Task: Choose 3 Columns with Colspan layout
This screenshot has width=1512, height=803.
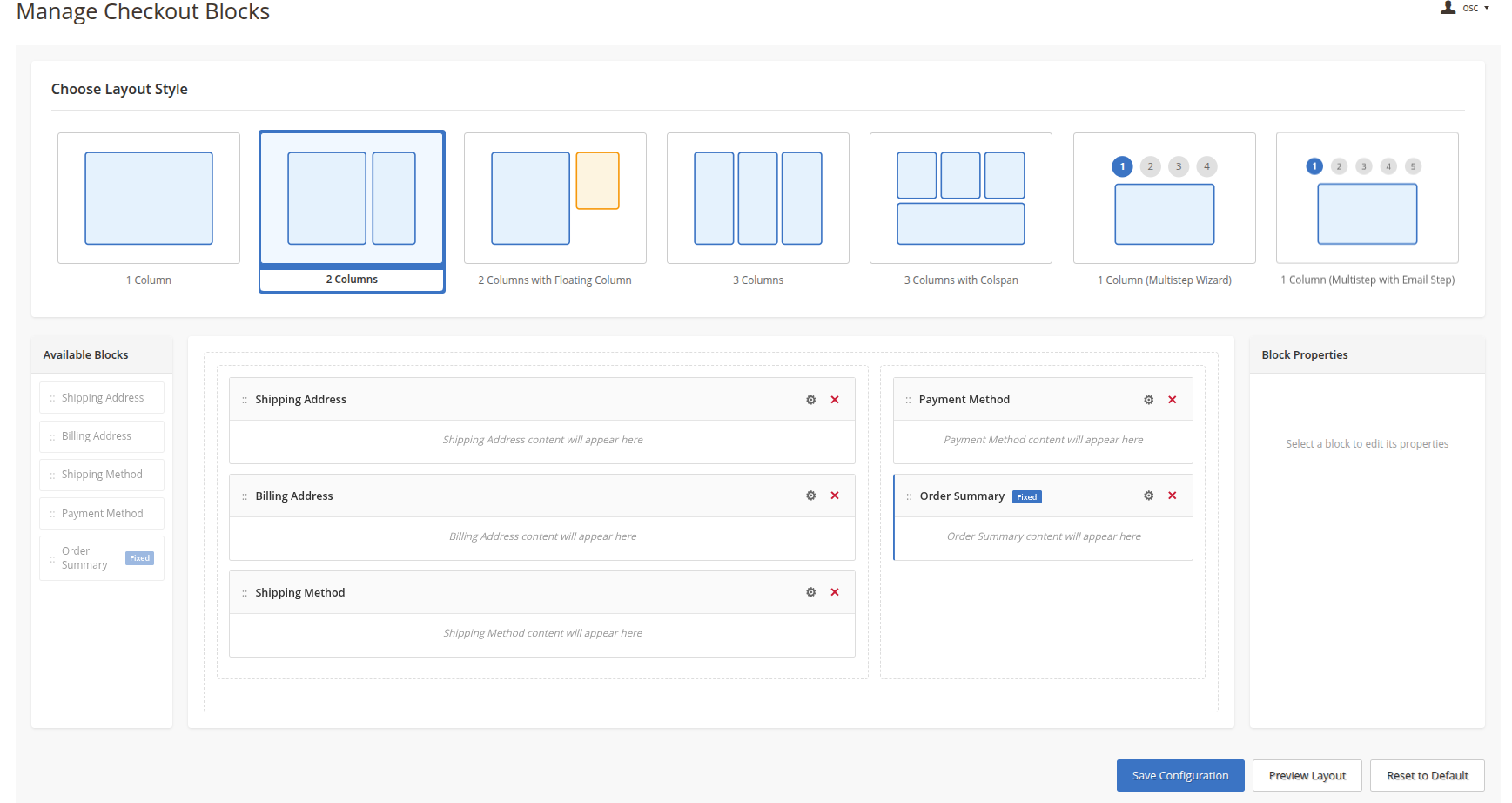Action: click(x=961, y=198)
